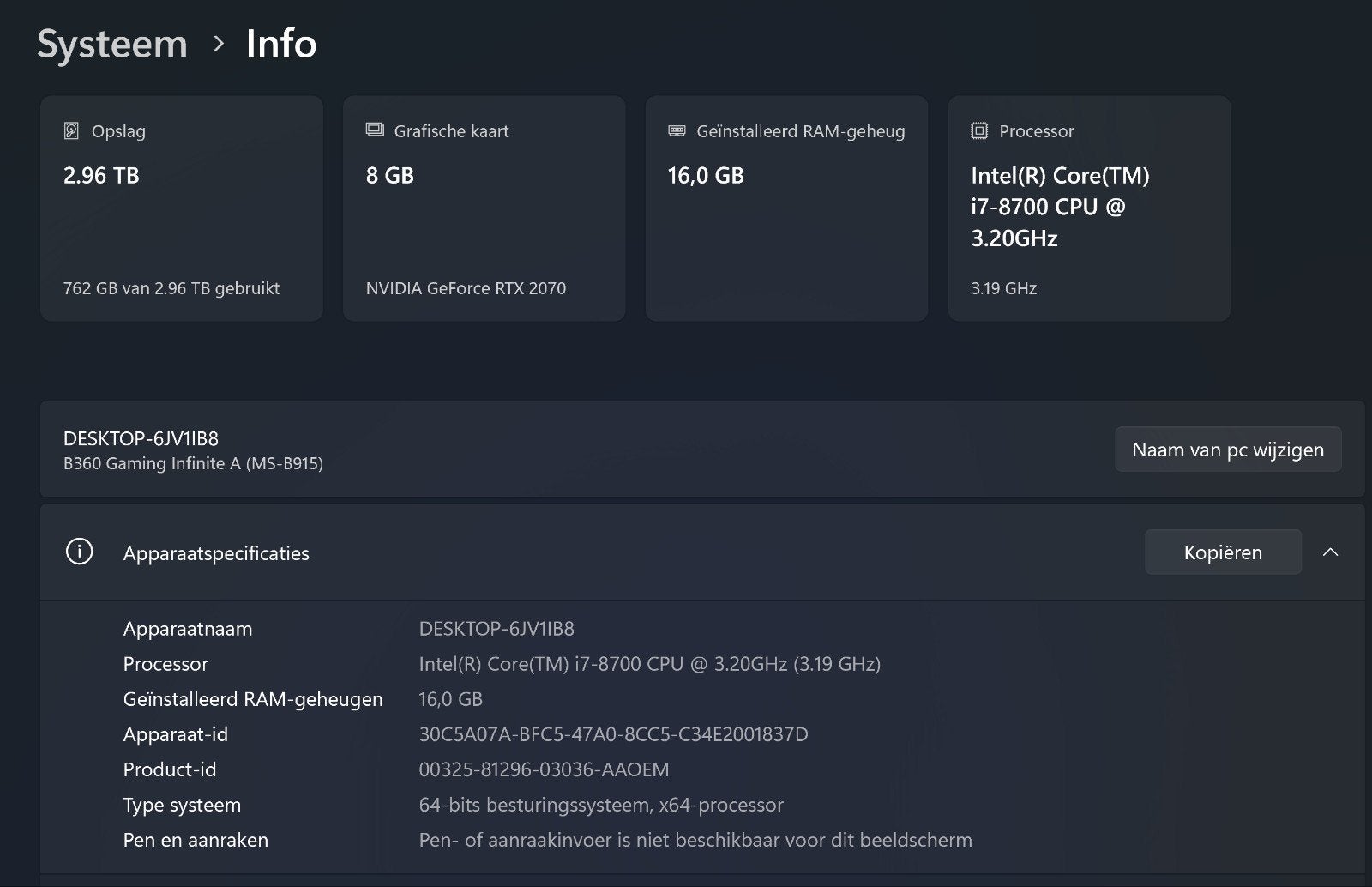Screen dimensions: 1372x887
Task: Click the Intel i7-8700 value in the Processor row
Action: click(650, 664)
